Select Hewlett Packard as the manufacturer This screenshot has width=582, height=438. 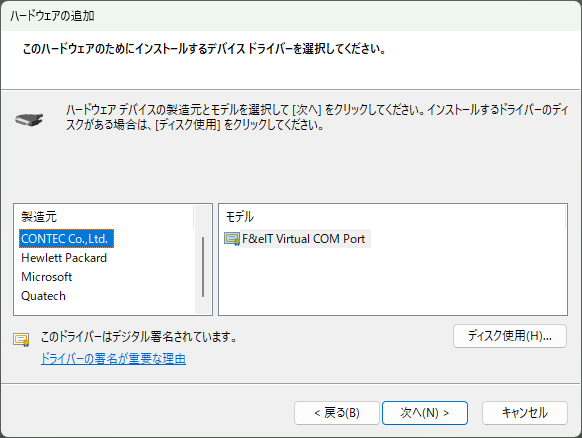coord(64,258)
